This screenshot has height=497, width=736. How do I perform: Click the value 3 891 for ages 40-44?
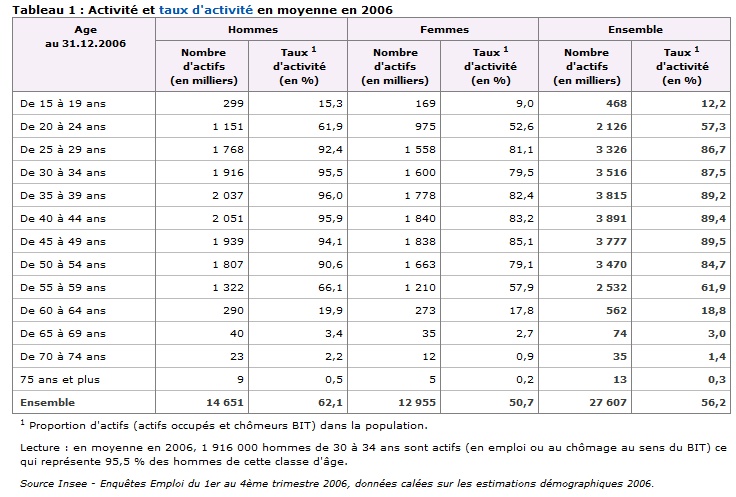tap(612, 219)
